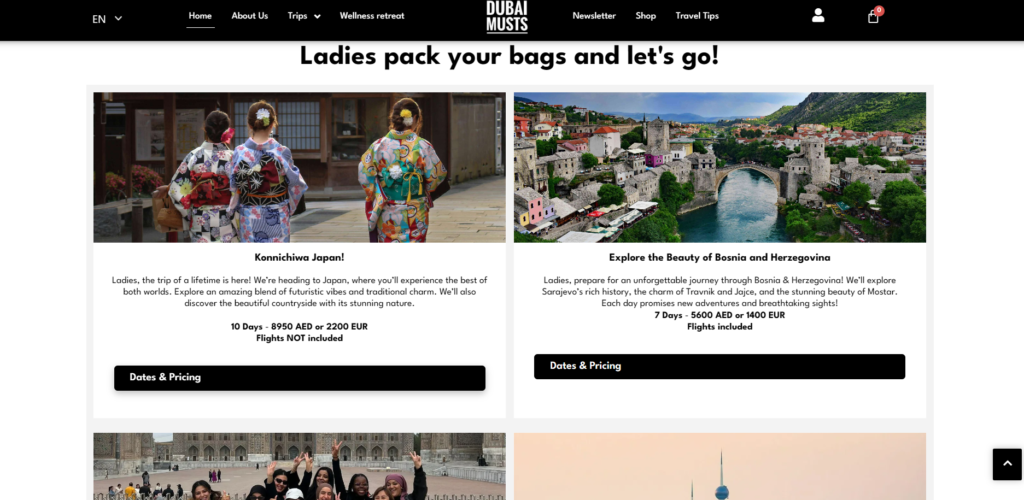Open the Newsletter page
This screenshot has height=500, width=1024.
coord(594,16)
